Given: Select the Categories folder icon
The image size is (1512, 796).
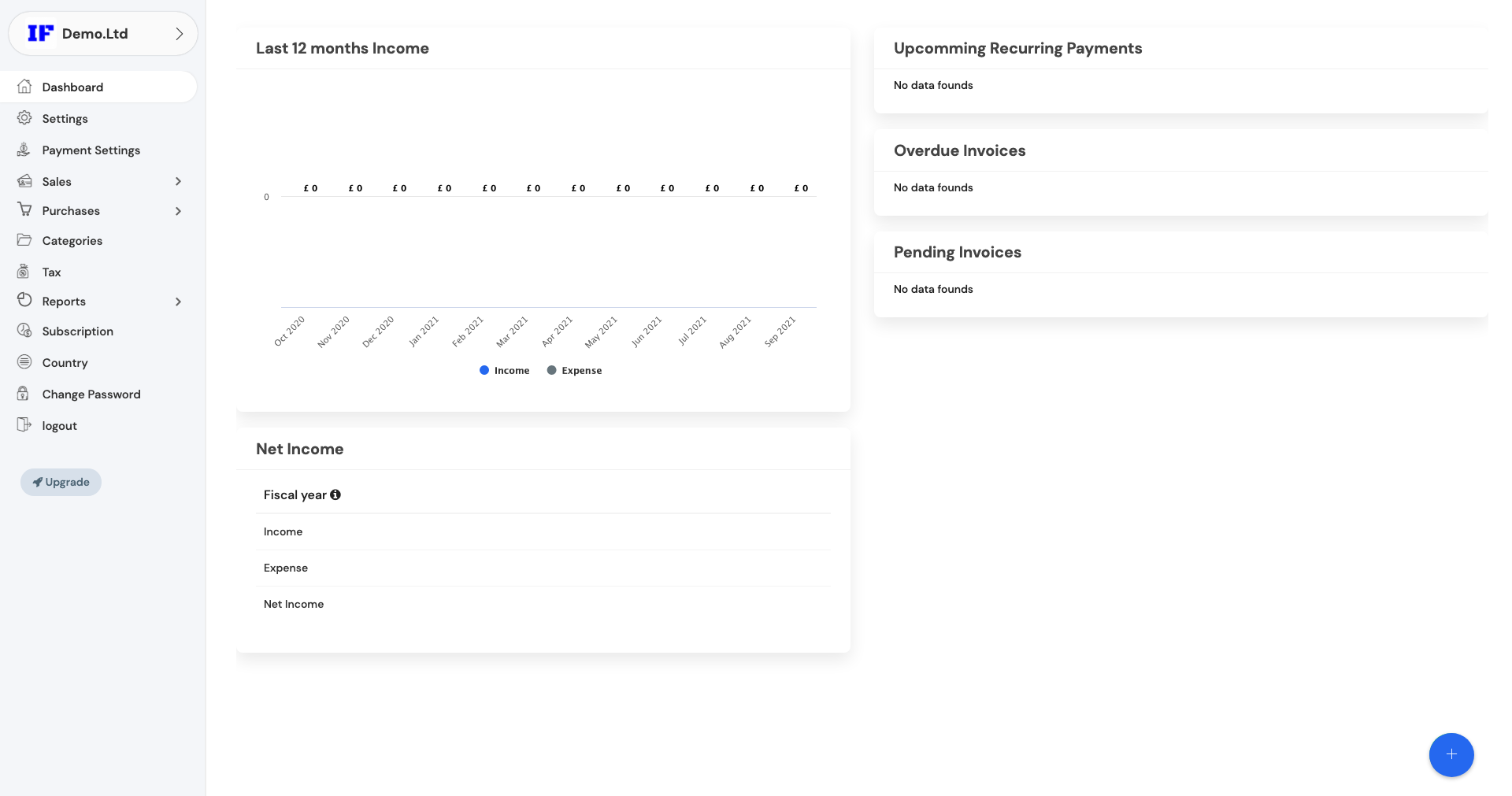Looking at the screenshot, I should (25, 240).
